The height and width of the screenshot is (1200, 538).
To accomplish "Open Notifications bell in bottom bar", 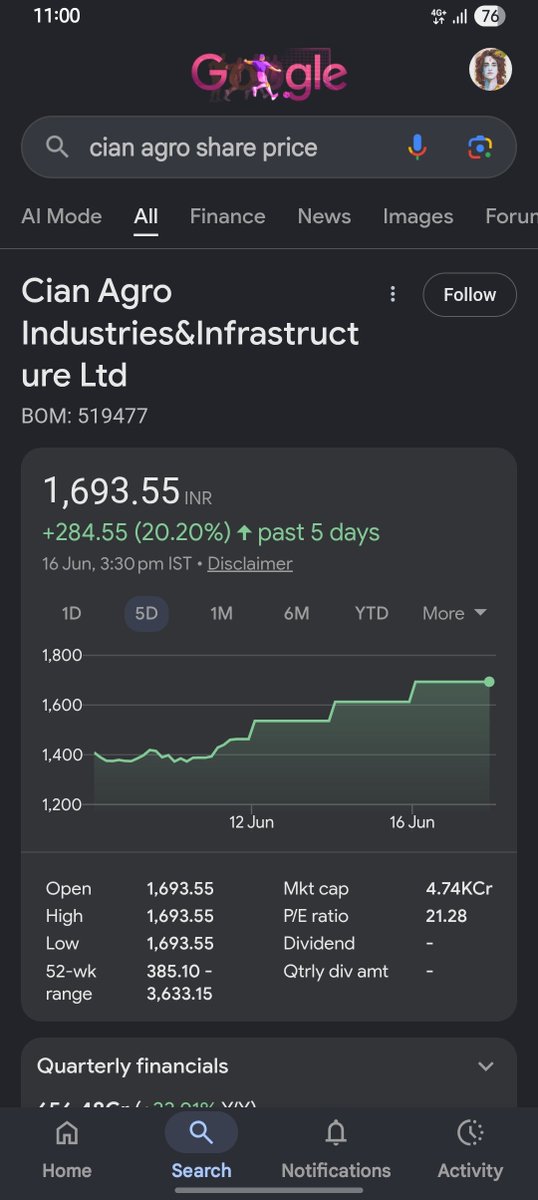I will pyautogui.click(x=336, y=1150).
